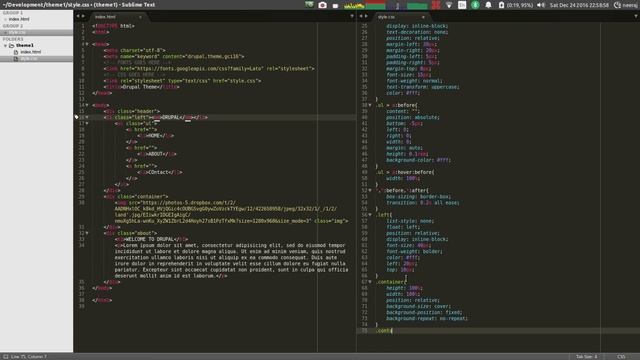Open style.css inside theme1 folder
Viewport: 640px width, 360px height.
[29, 59]
